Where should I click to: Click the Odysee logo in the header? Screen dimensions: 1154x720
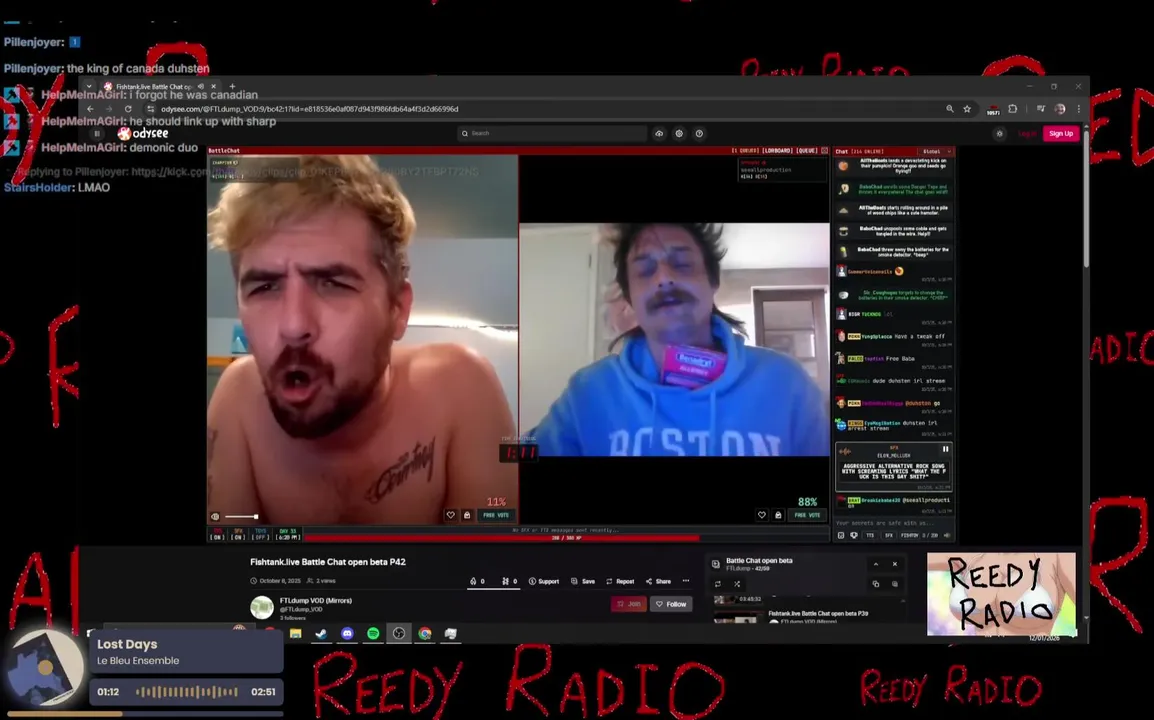pos(144,133)
